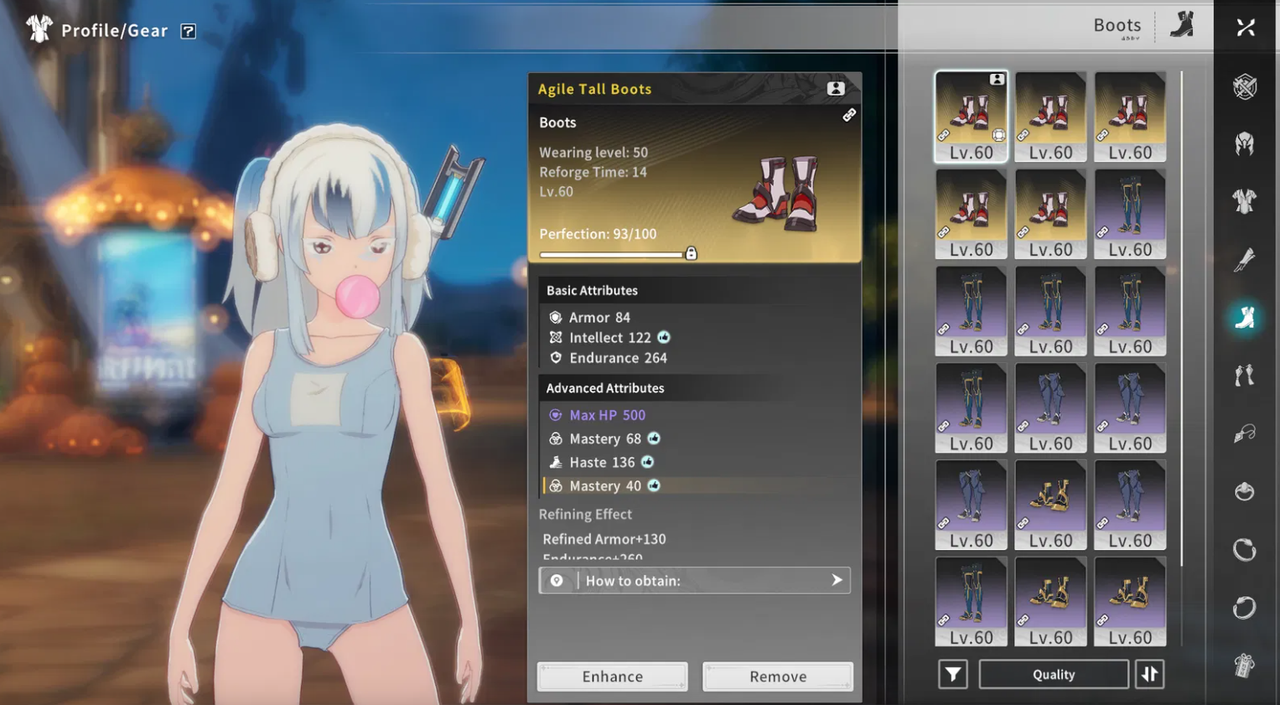This screenshot has height=705, width=1280.
Task: Open the crossed-out shield slot in the sidebar
Action: pos(1245,87)
